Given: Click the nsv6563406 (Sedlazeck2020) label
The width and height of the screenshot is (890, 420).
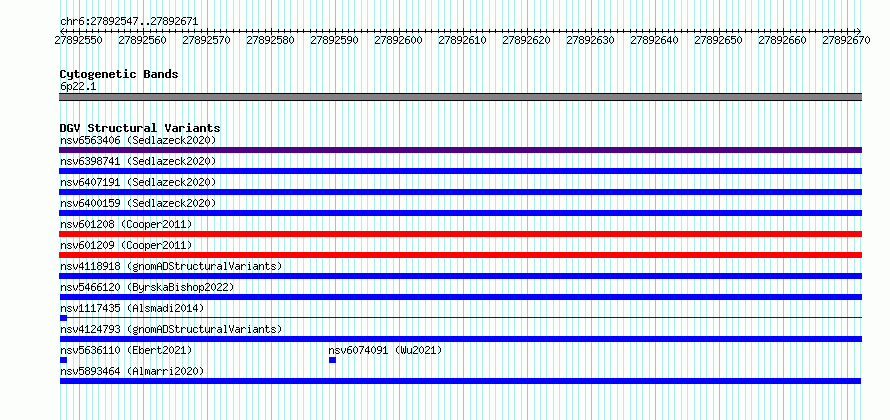Looking at the screenshot, I should 138,140.
